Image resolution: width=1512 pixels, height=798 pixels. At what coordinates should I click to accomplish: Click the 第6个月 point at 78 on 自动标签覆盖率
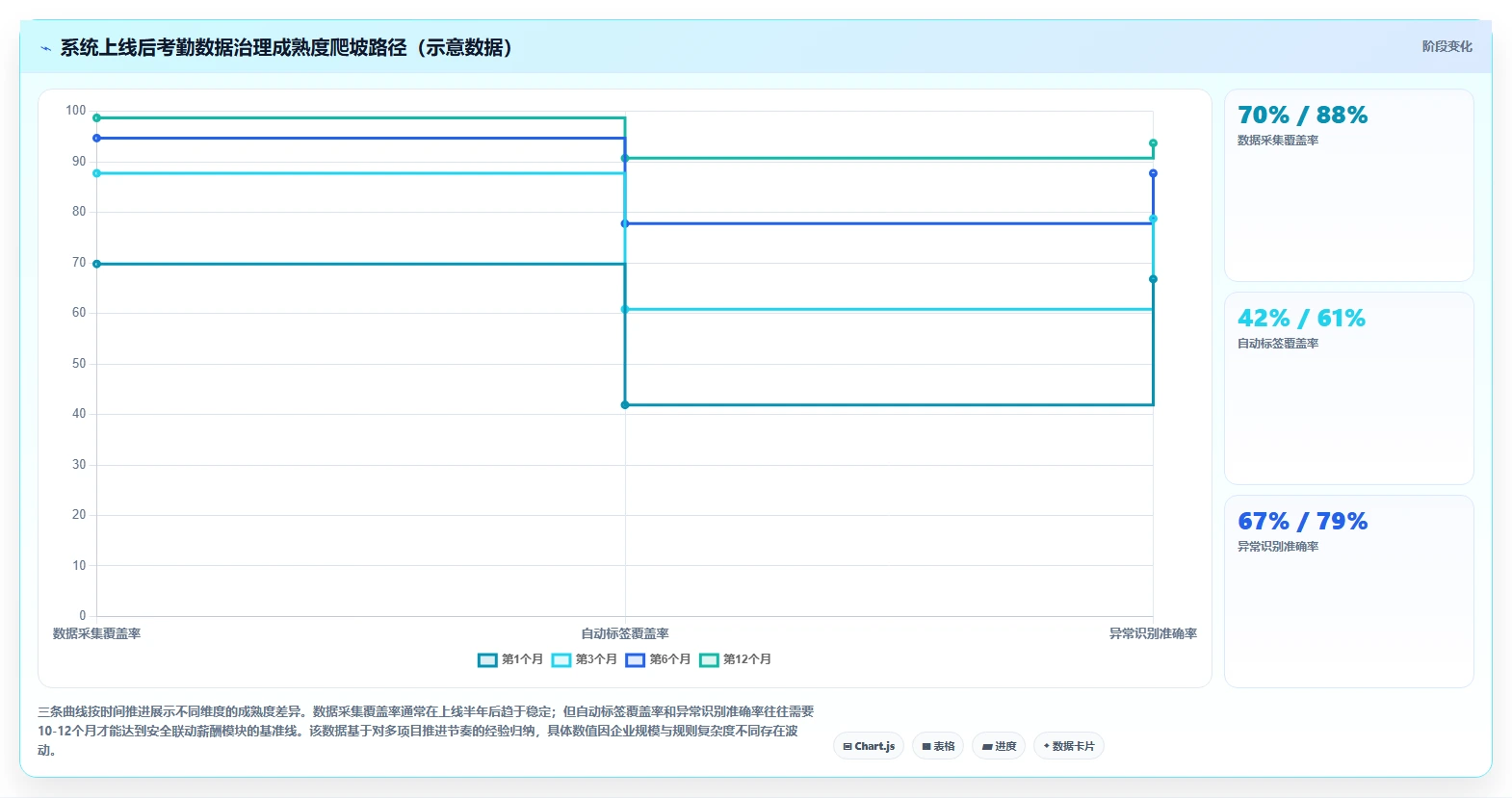(x=625, y=223)
